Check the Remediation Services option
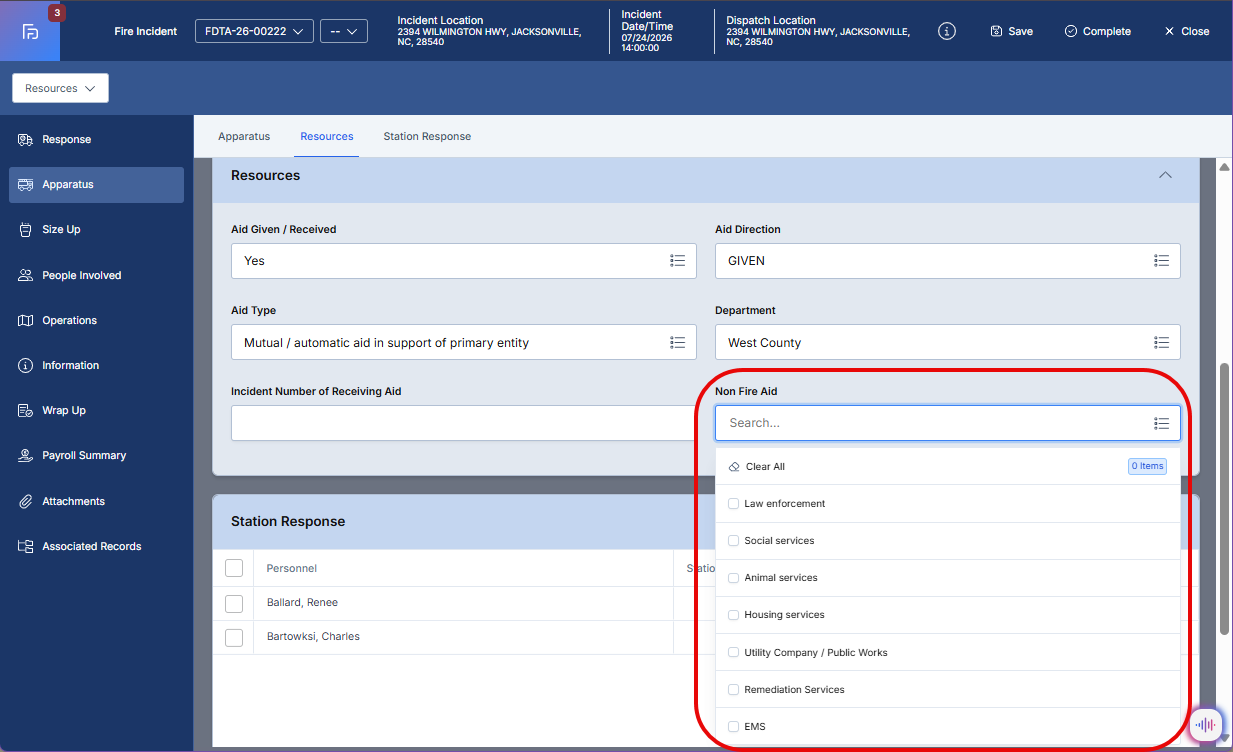This screenshot has height=752, width=1233. (x=734, y=690)
